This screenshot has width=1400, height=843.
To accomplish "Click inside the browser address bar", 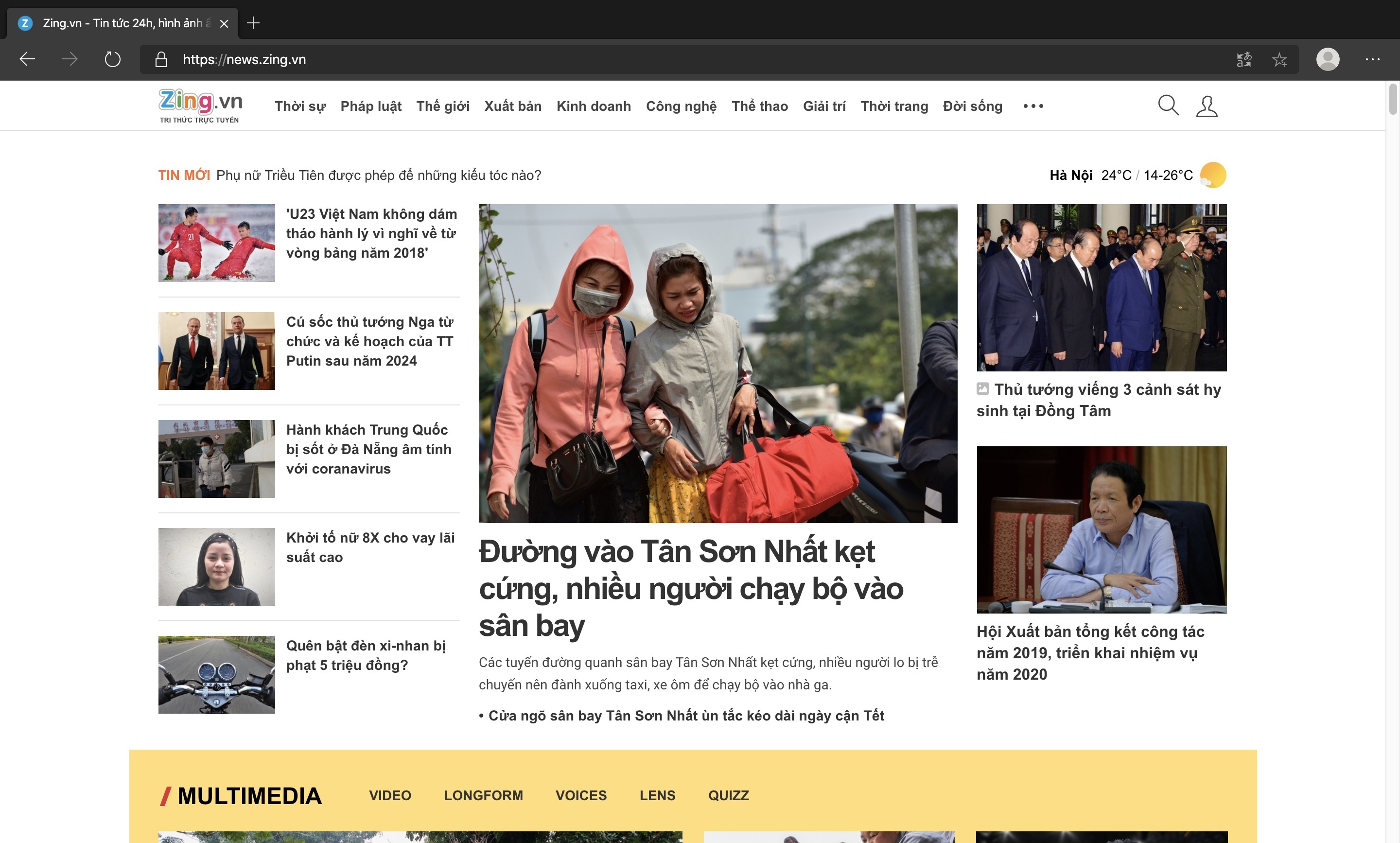I will click(x=398, y=59).
